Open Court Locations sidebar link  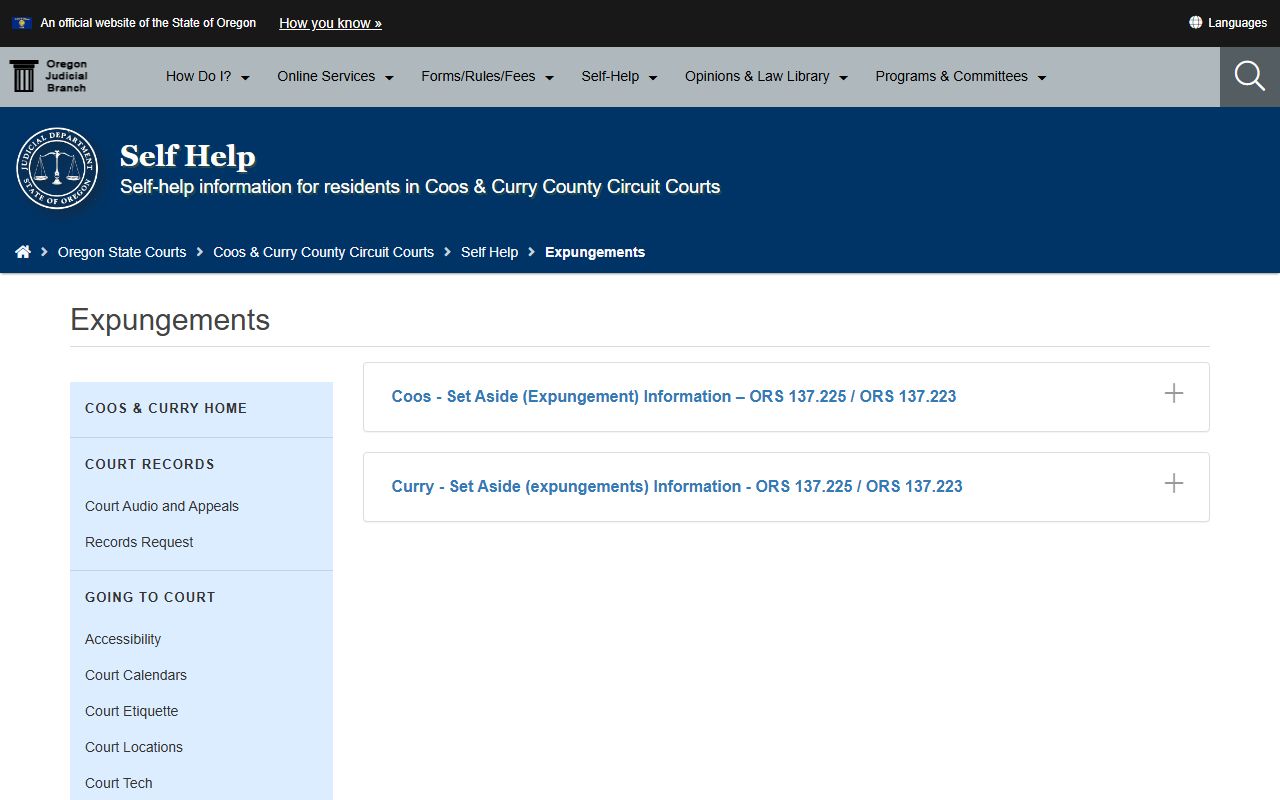click(134, 747)
